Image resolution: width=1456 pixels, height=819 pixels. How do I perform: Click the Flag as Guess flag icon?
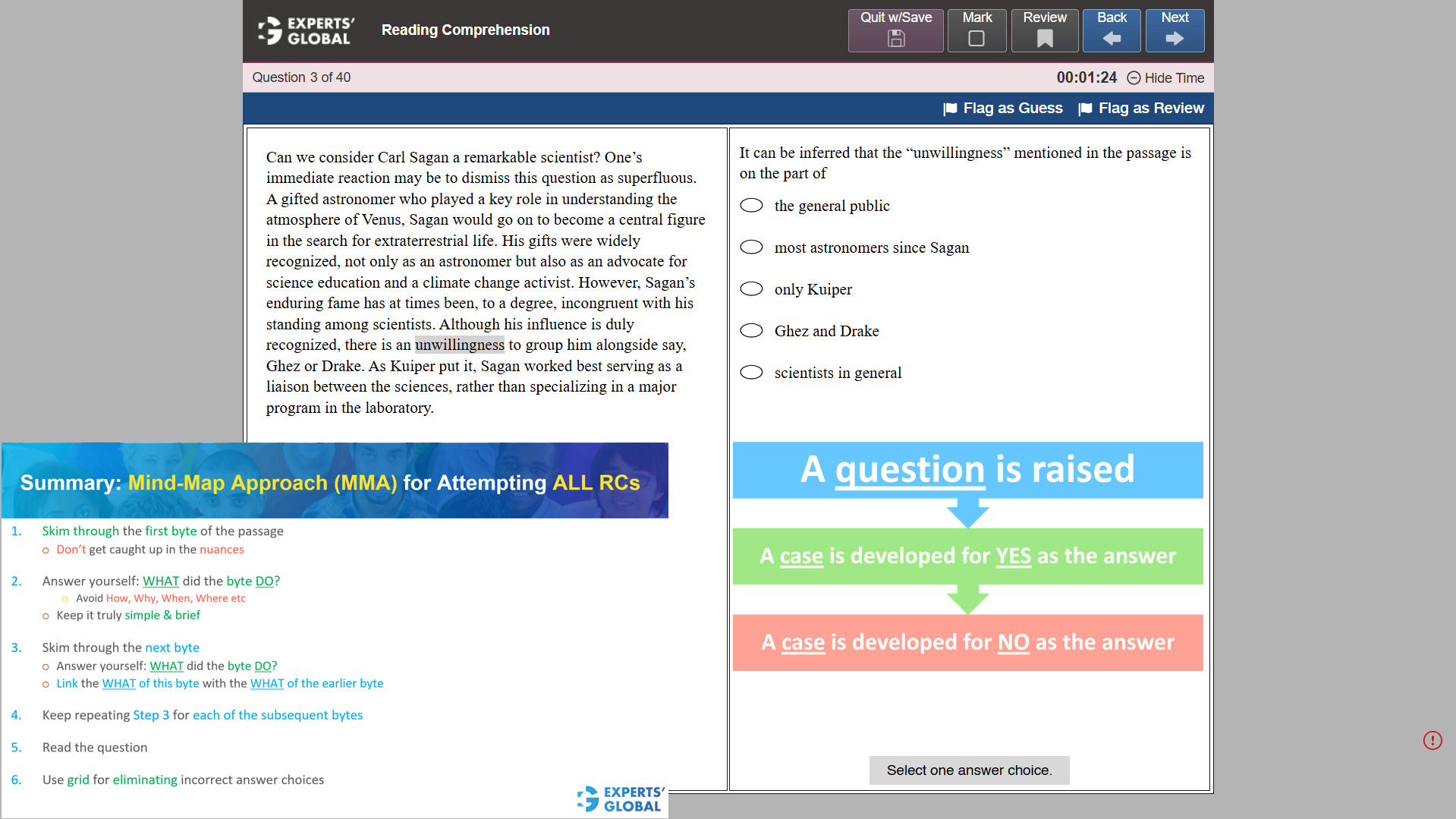(x=950, y=109)
